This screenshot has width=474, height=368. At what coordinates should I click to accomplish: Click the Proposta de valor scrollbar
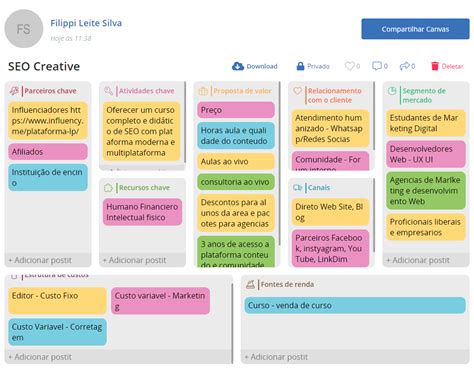(279, 163)
